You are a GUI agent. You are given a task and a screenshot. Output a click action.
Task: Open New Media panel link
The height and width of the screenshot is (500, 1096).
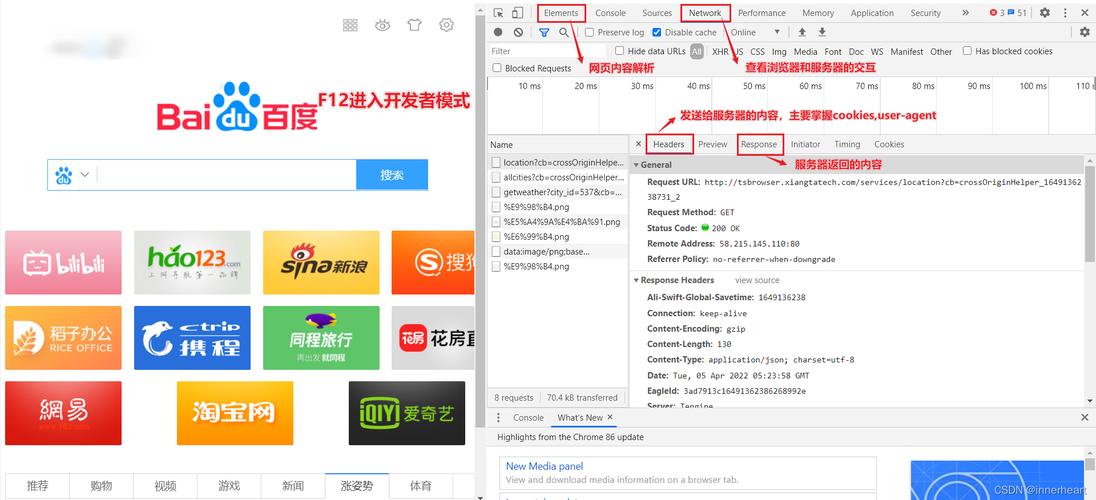545,466
